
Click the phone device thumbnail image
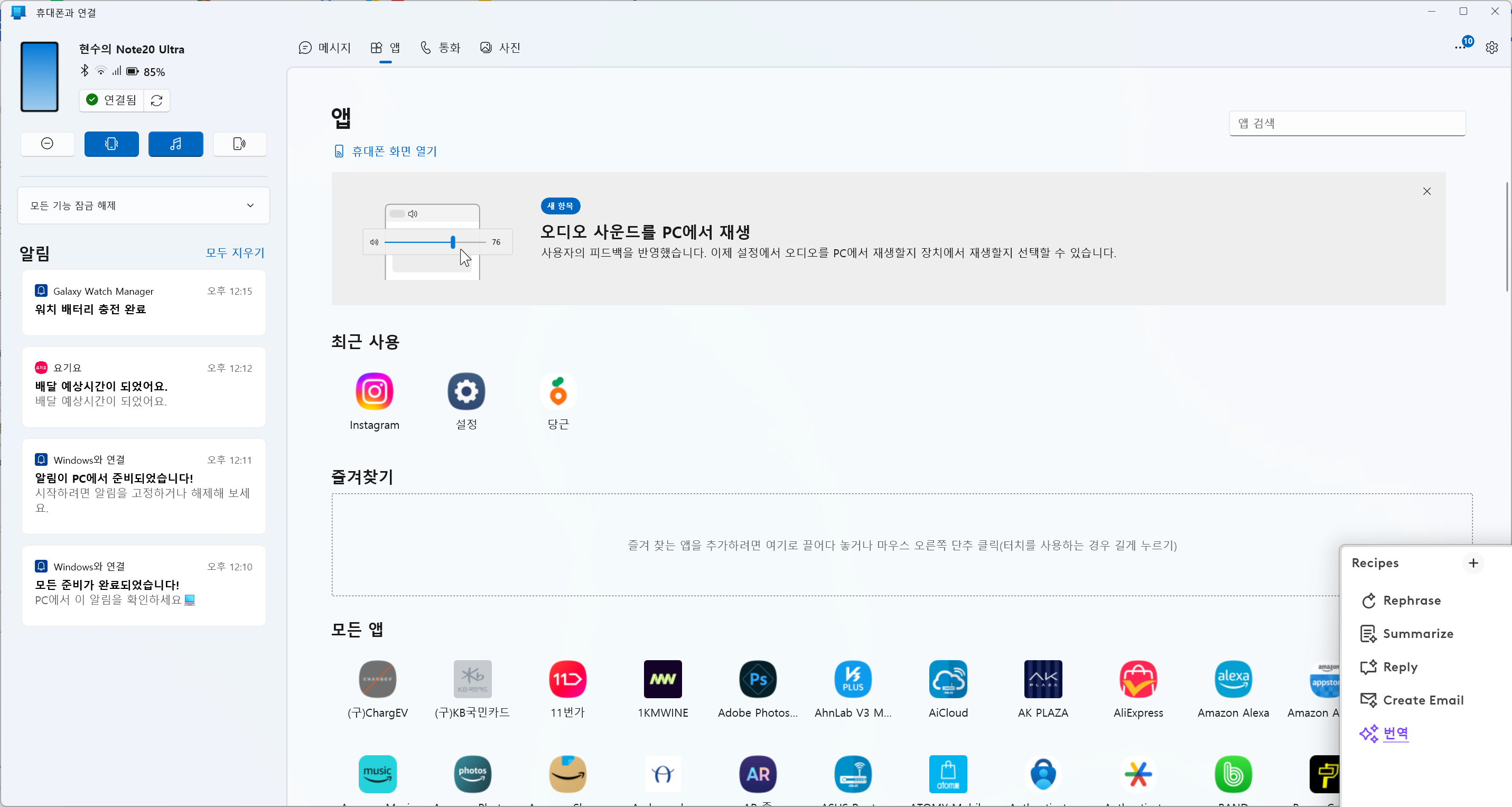[39, 77]
